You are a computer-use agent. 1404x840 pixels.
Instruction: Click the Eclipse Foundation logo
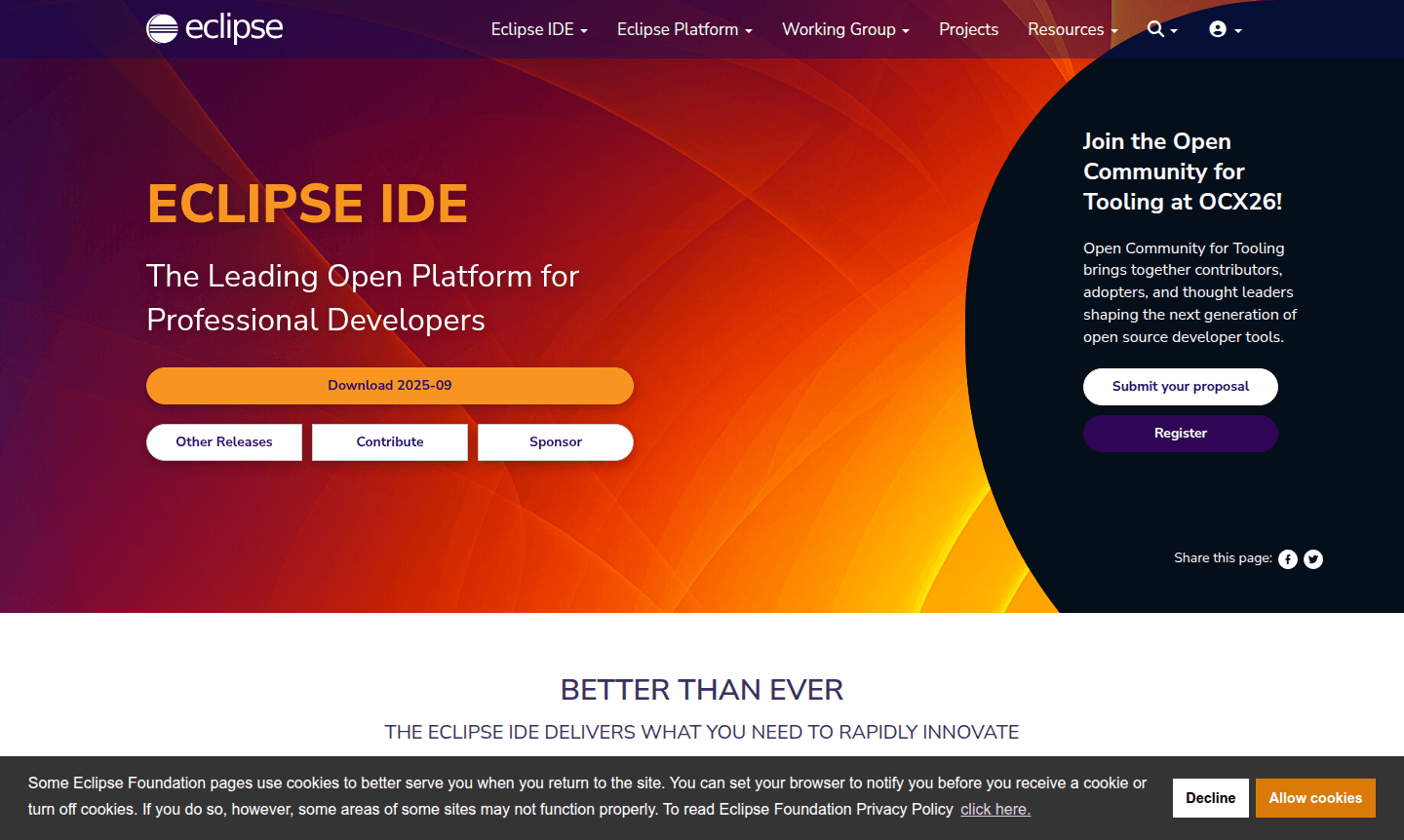coord(214,28)
